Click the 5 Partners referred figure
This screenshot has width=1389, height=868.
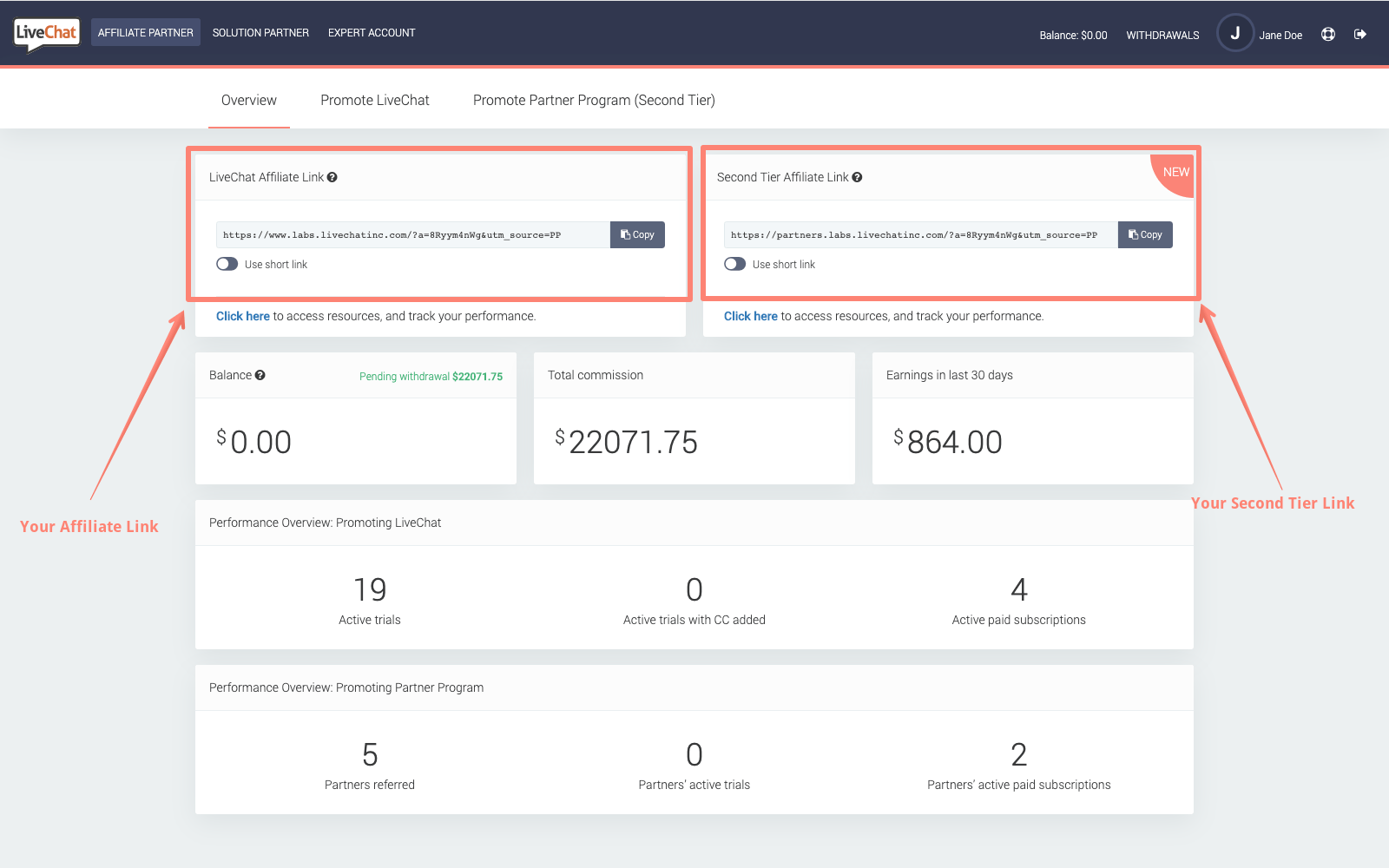370,754
